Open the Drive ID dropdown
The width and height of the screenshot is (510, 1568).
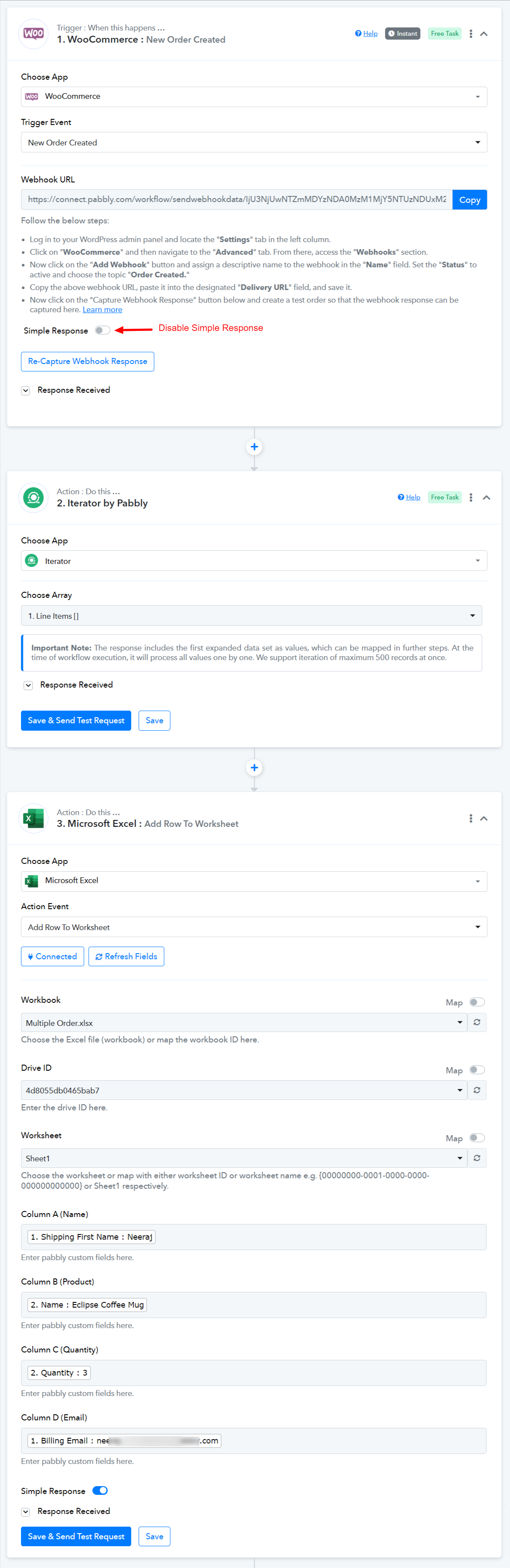coord(244,1090)
